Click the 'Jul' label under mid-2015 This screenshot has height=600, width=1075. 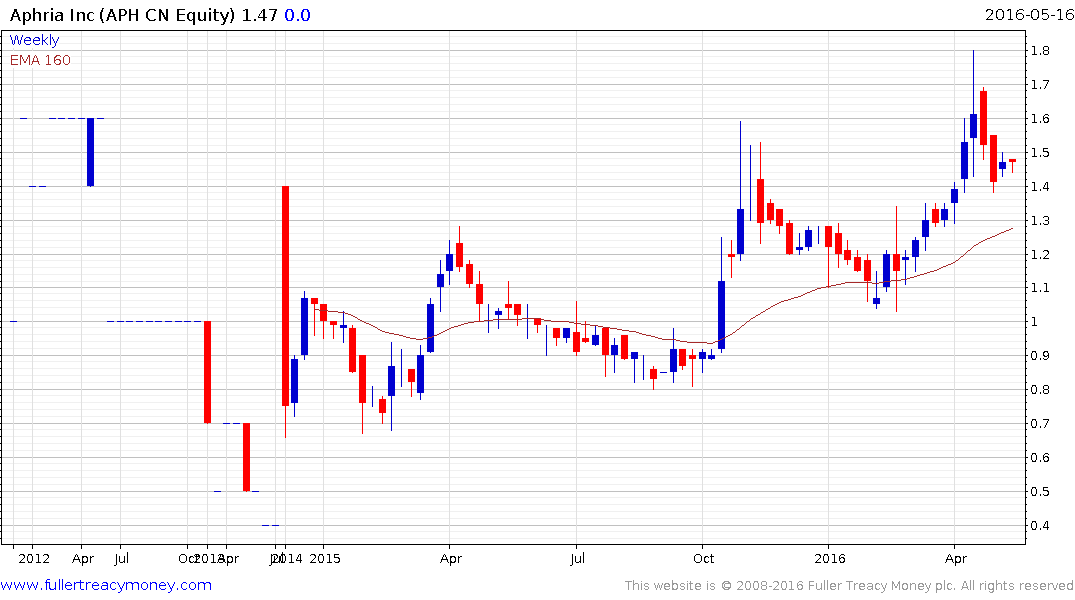click(577, 558)
